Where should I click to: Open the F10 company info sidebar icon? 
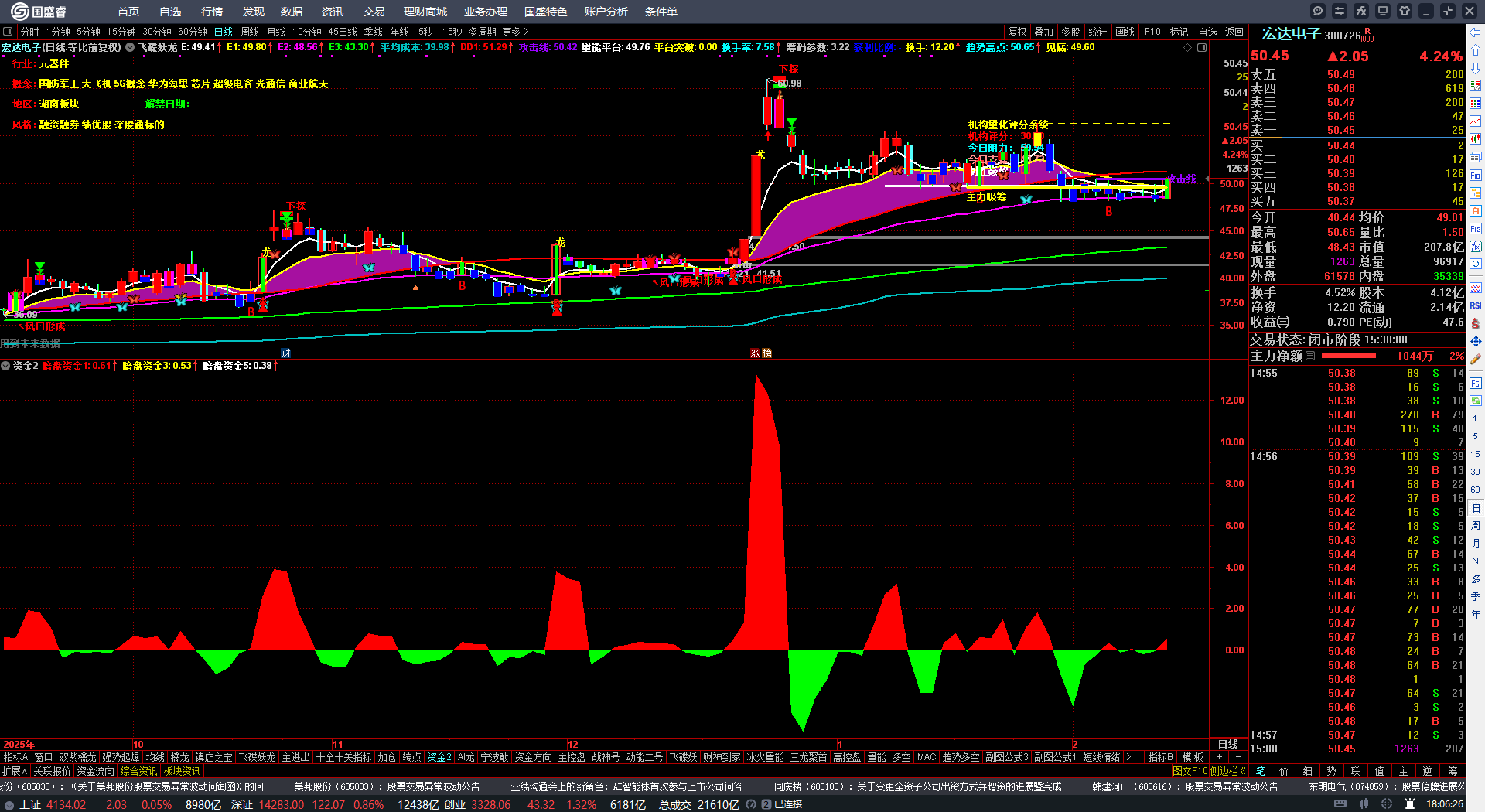[x=1476, y=176]
